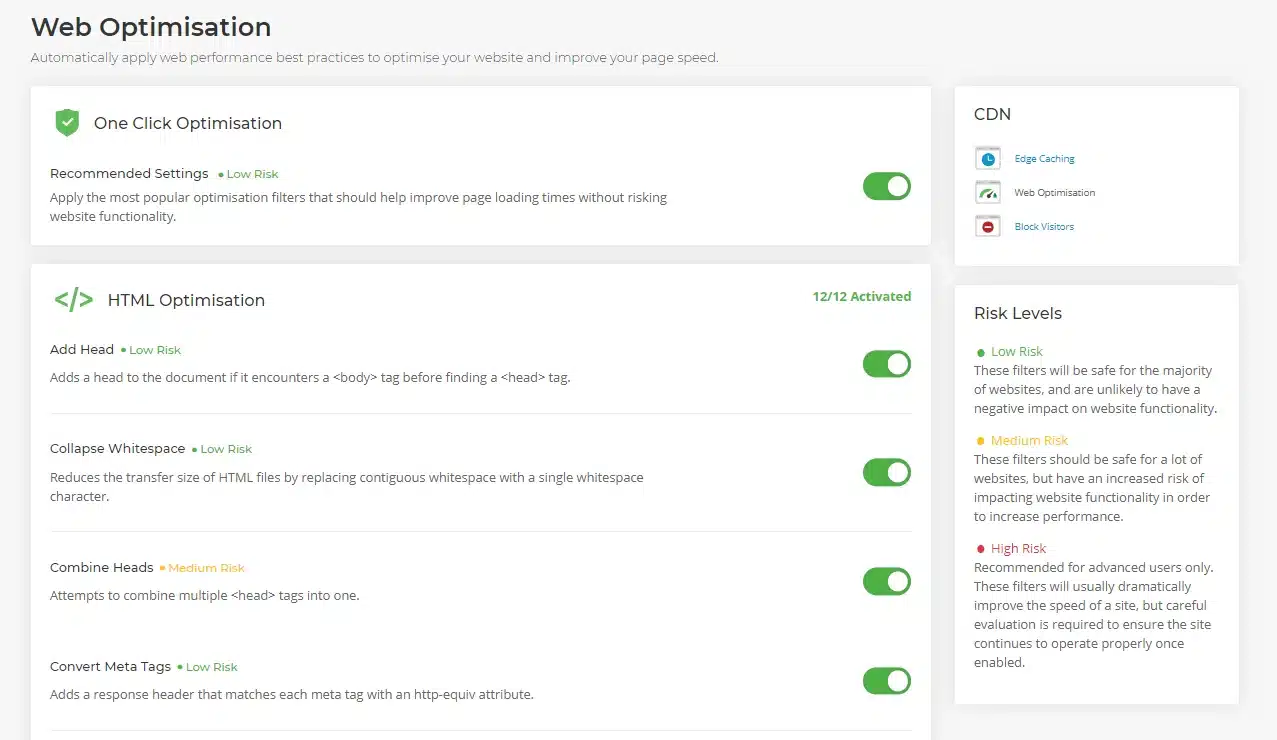This screenshot has width=1277, height=740.
Task: Click the Low Risk badge next to Collapse Whitespace
Action: click(x=222, y=449)
